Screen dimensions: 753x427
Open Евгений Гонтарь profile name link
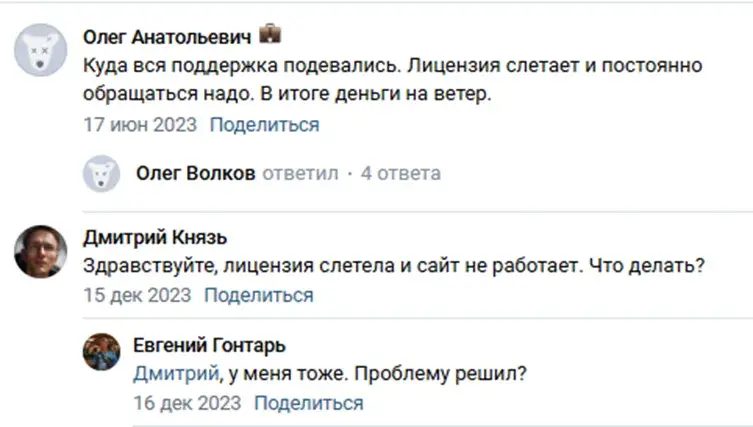pos(209,345)
